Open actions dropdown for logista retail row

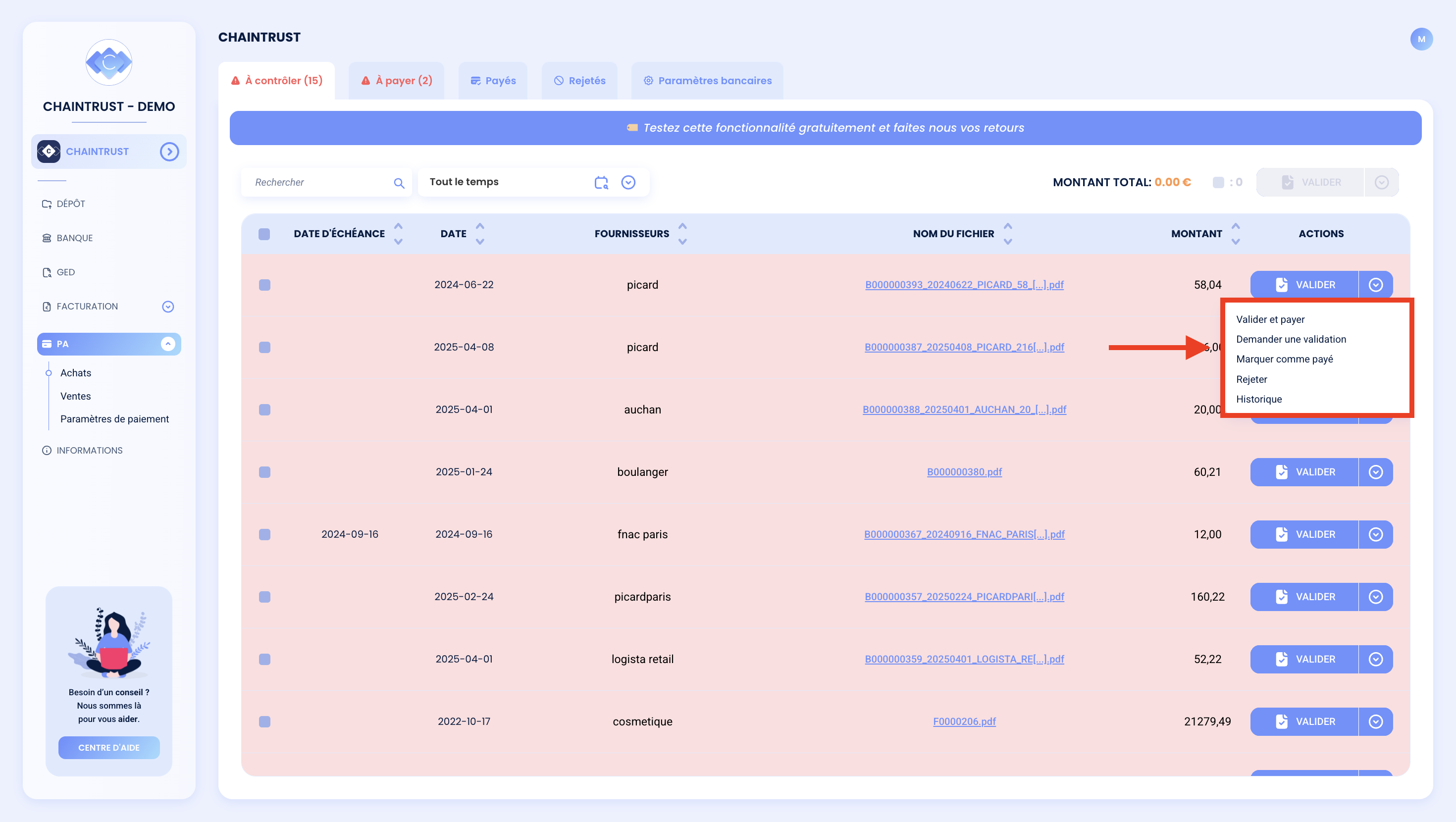(x=1375, y=659)
